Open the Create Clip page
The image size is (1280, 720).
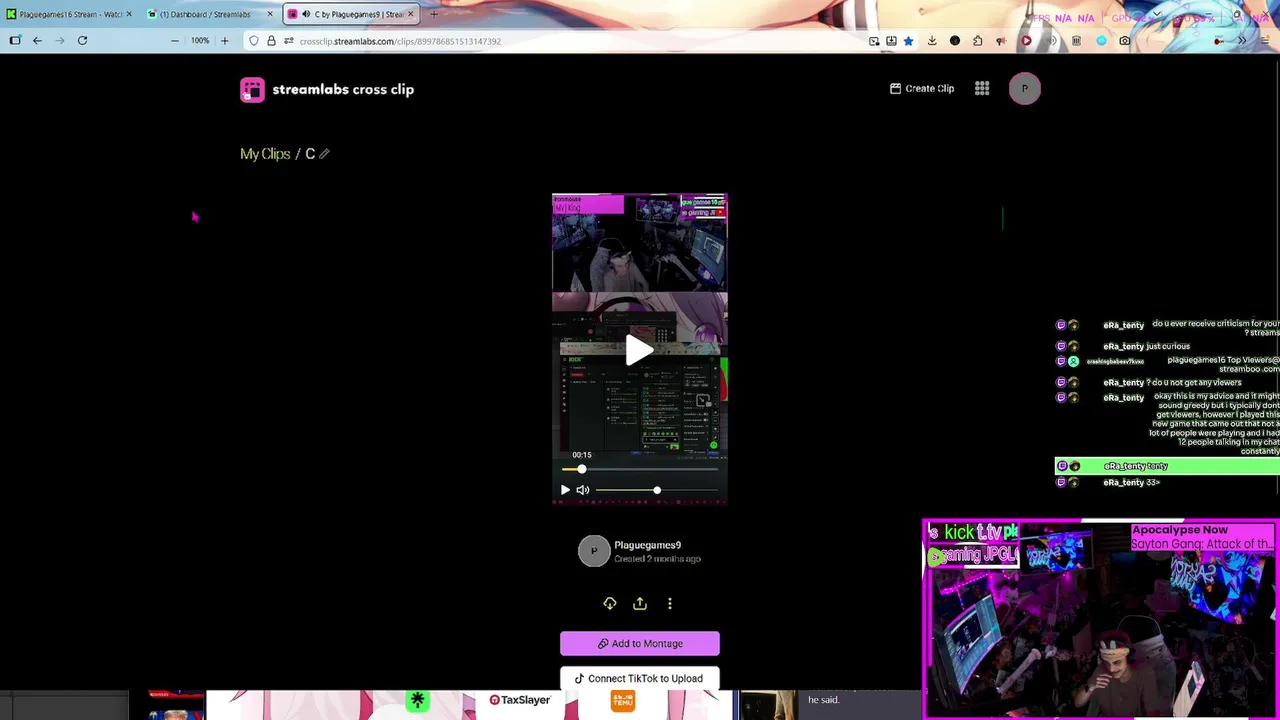pyautogui.click(x=922, y=88)
